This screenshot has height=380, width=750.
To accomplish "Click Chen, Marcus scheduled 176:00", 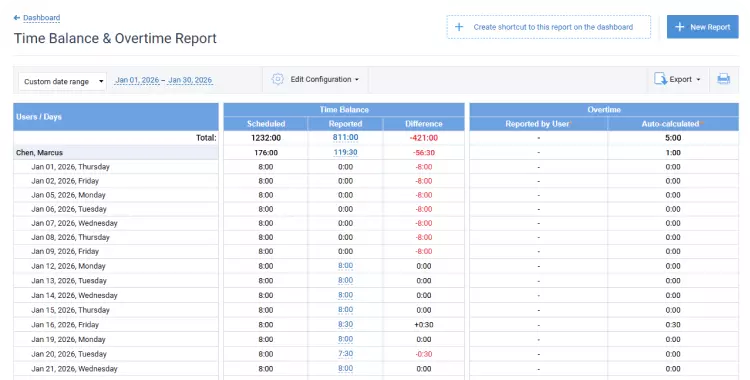I will tap(266, 153).
